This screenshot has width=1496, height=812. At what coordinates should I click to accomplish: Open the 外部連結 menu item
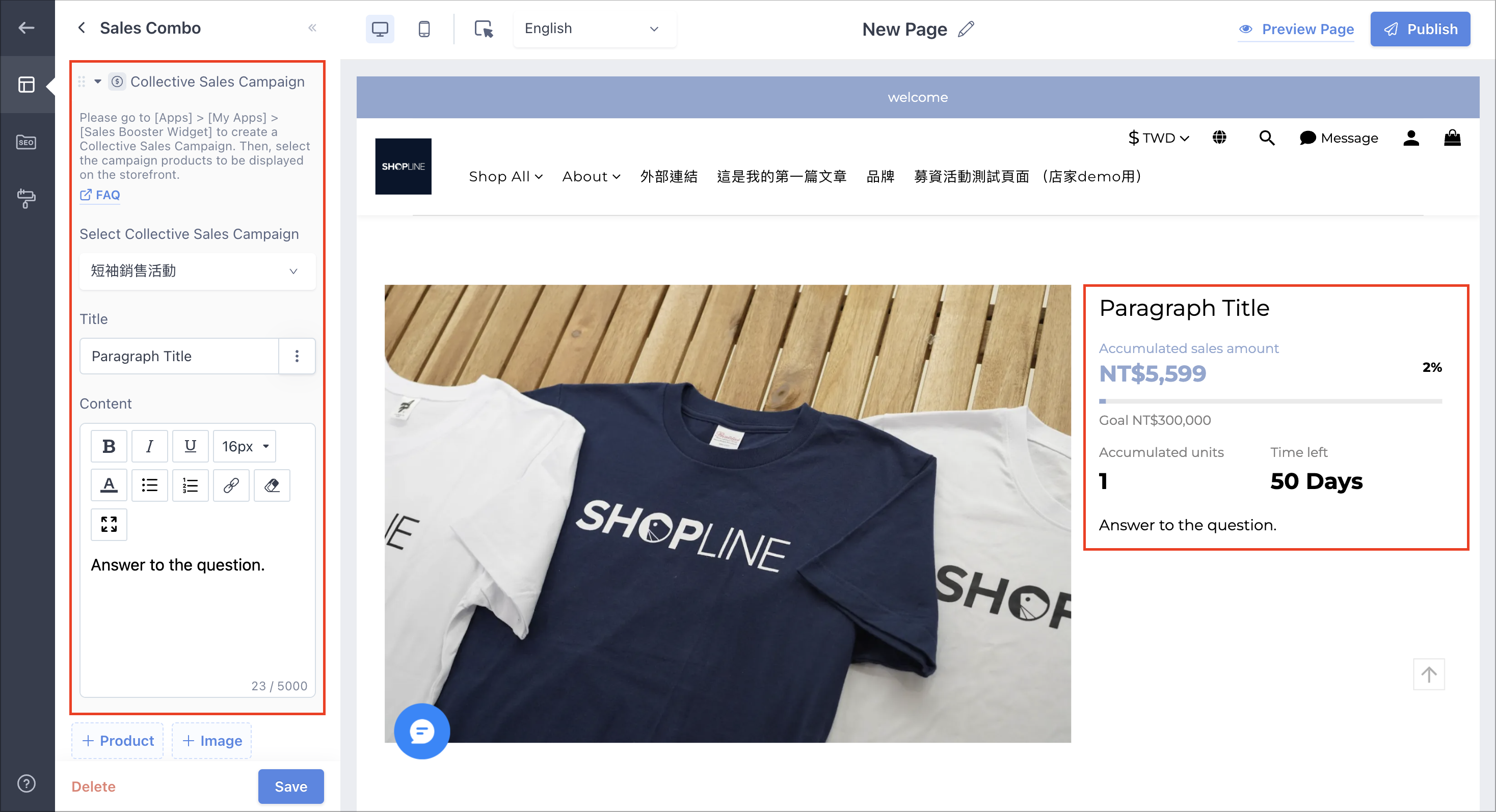(669, 176)
